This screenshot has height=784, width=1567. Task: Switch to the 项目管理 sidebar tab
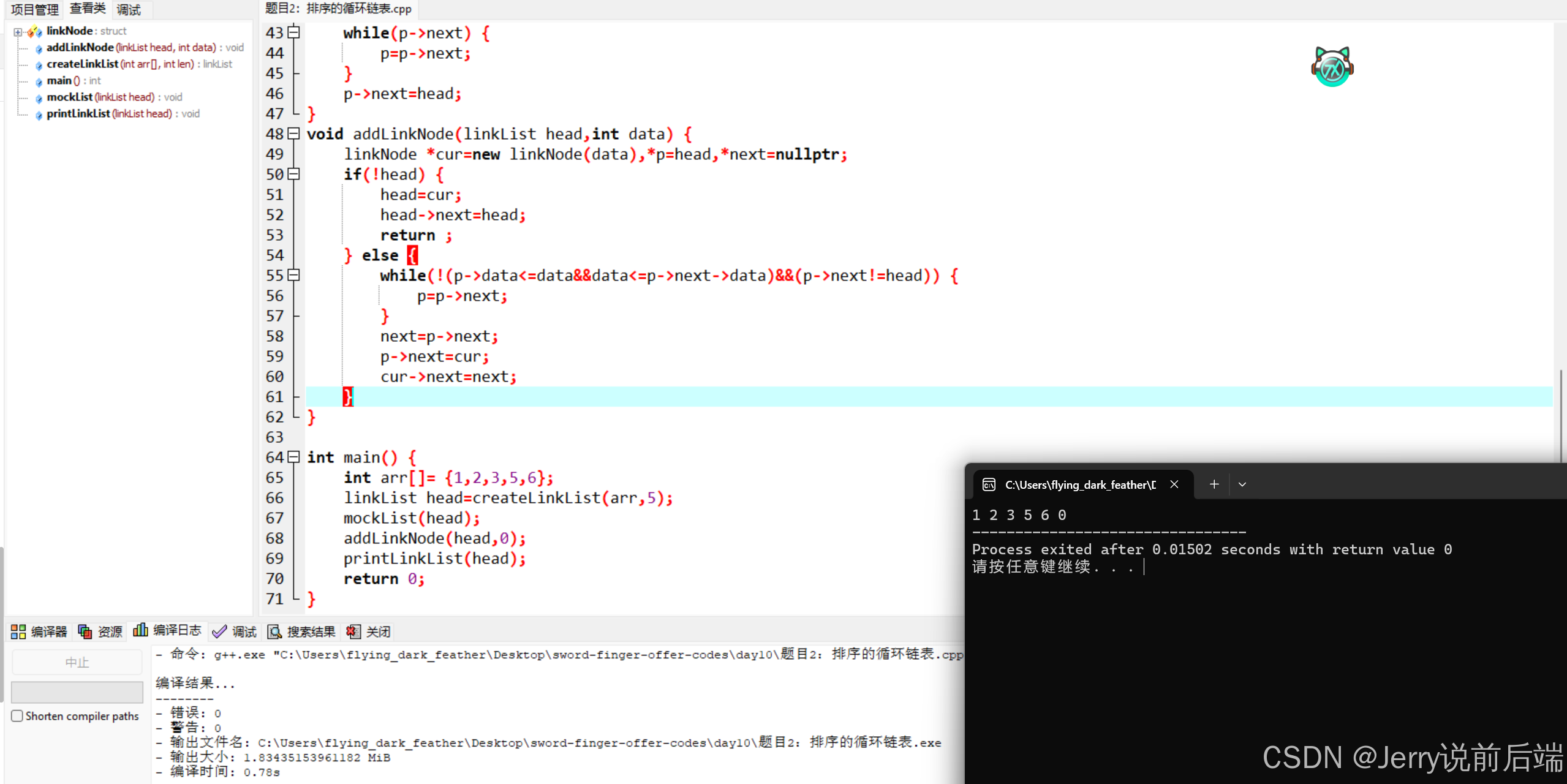click(x=34, y=9)
